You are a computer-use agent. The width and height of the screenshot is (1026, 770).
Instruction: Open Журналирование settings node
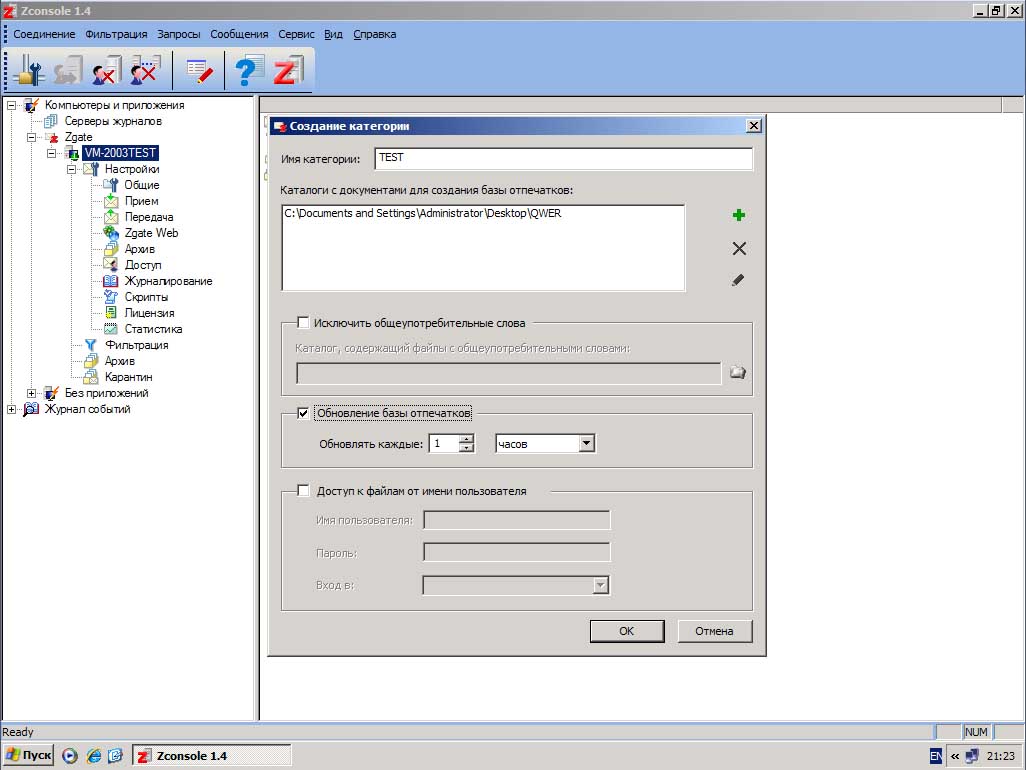pyautogui.click(x=168, y=281)
